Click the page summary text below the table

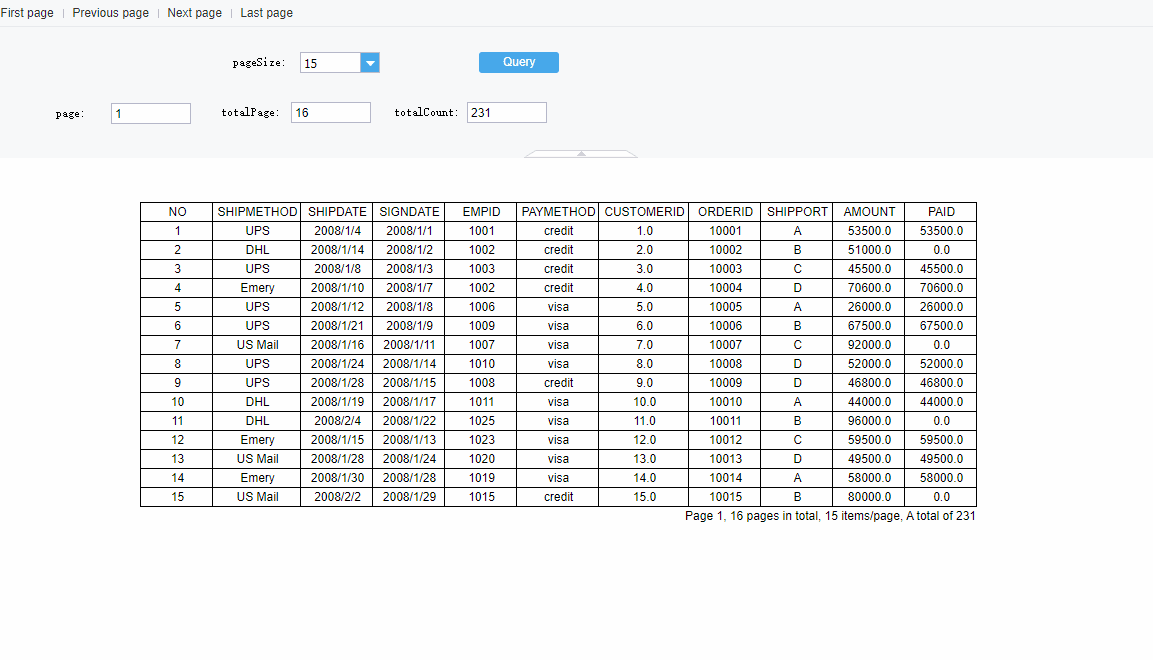point(830,516)
